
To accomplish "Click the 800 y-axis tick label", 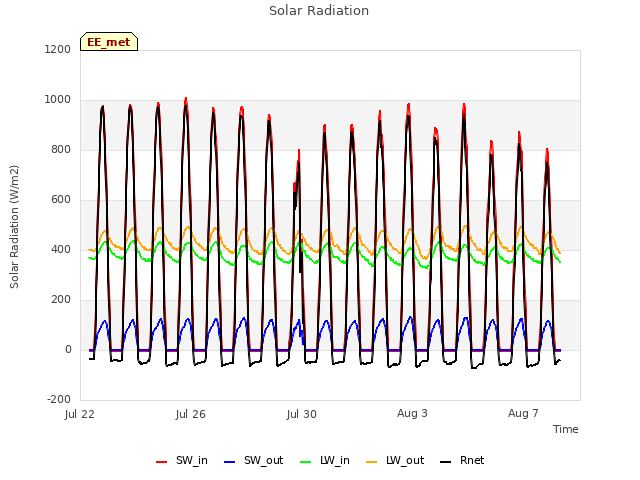I will point(61,150).
